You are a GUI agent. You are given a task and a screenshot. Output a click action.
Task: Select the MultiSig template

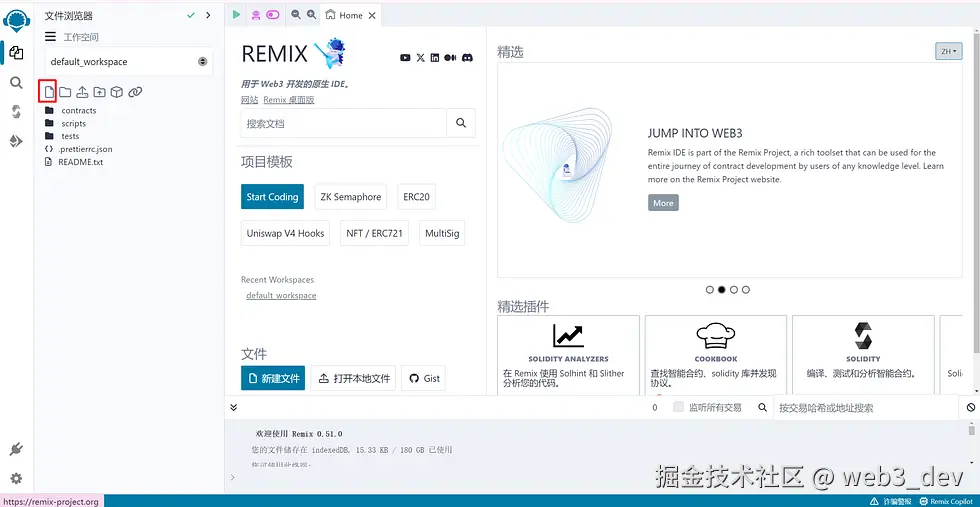point(442,233)
